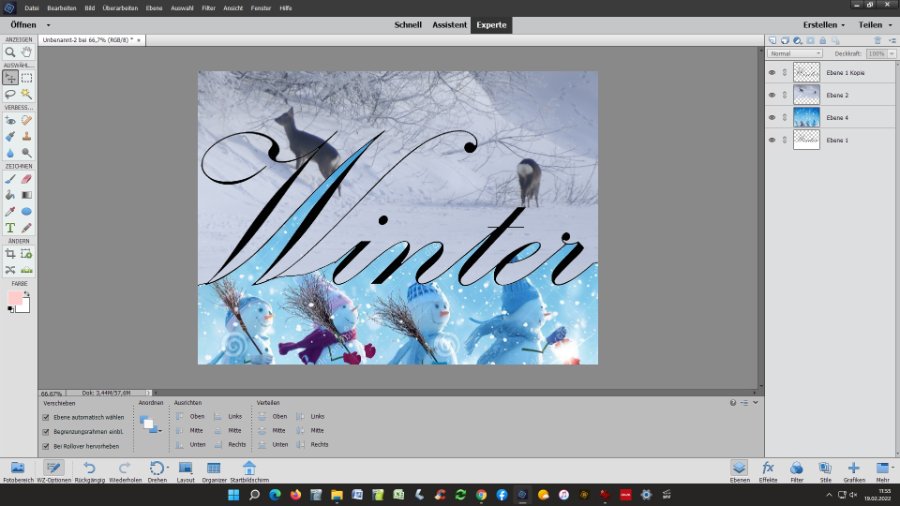Viewport: 900px width, 506px height.
Task: Select the Blur drop tool
Action: click(x=10, y=153)
